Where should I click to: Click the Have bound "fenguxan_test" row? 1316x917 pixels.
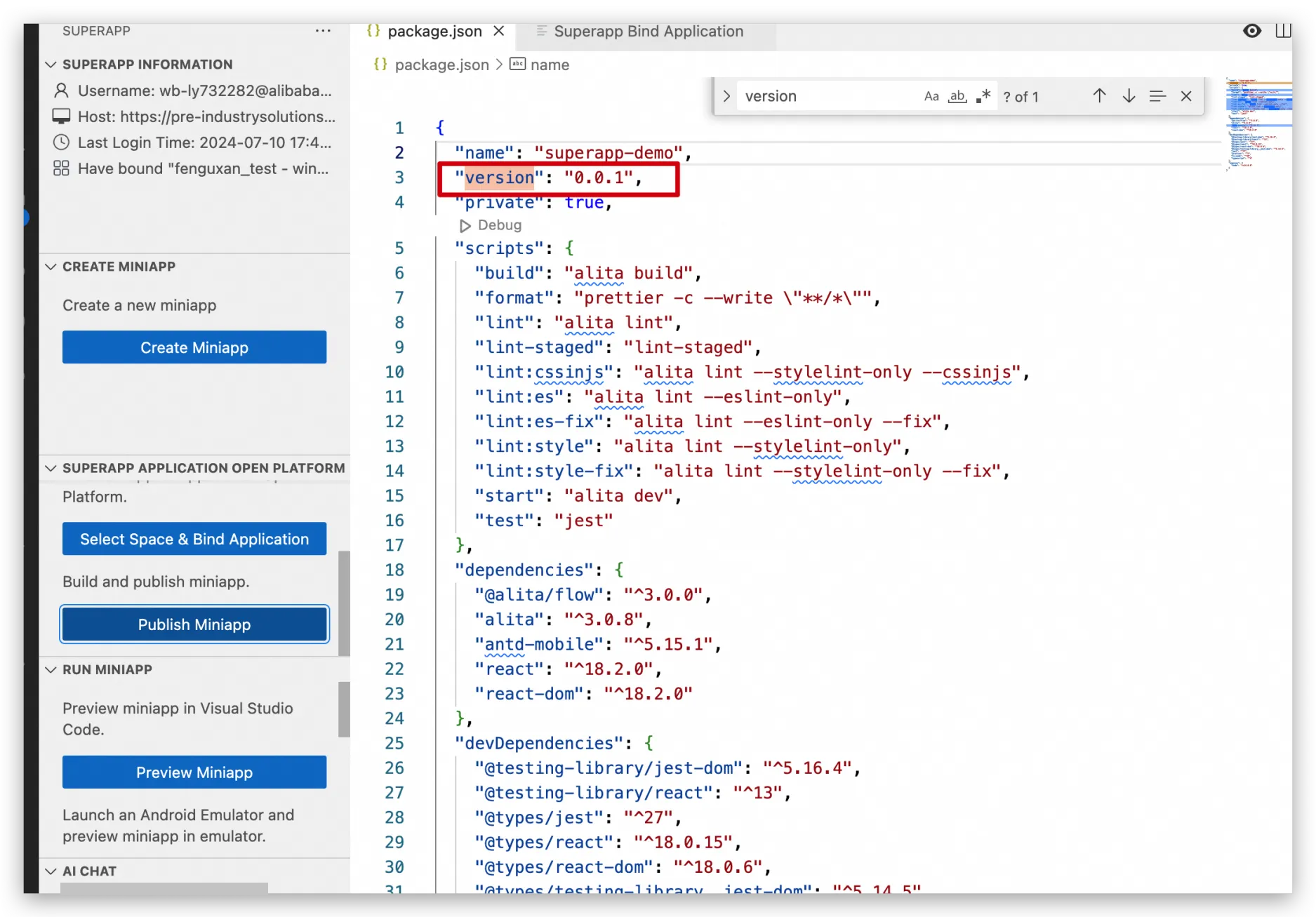pos(195,168)
